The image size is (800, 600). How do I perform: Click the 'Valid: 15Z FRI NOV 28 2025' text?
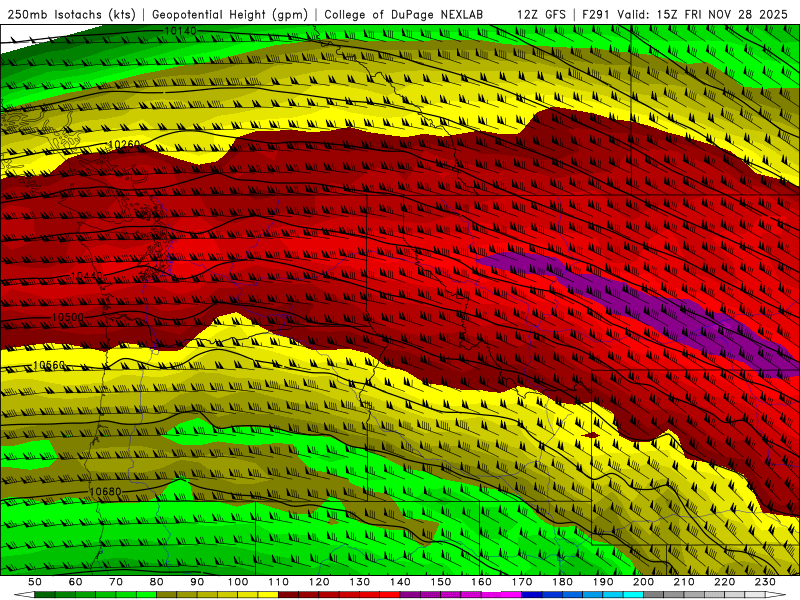703,14
